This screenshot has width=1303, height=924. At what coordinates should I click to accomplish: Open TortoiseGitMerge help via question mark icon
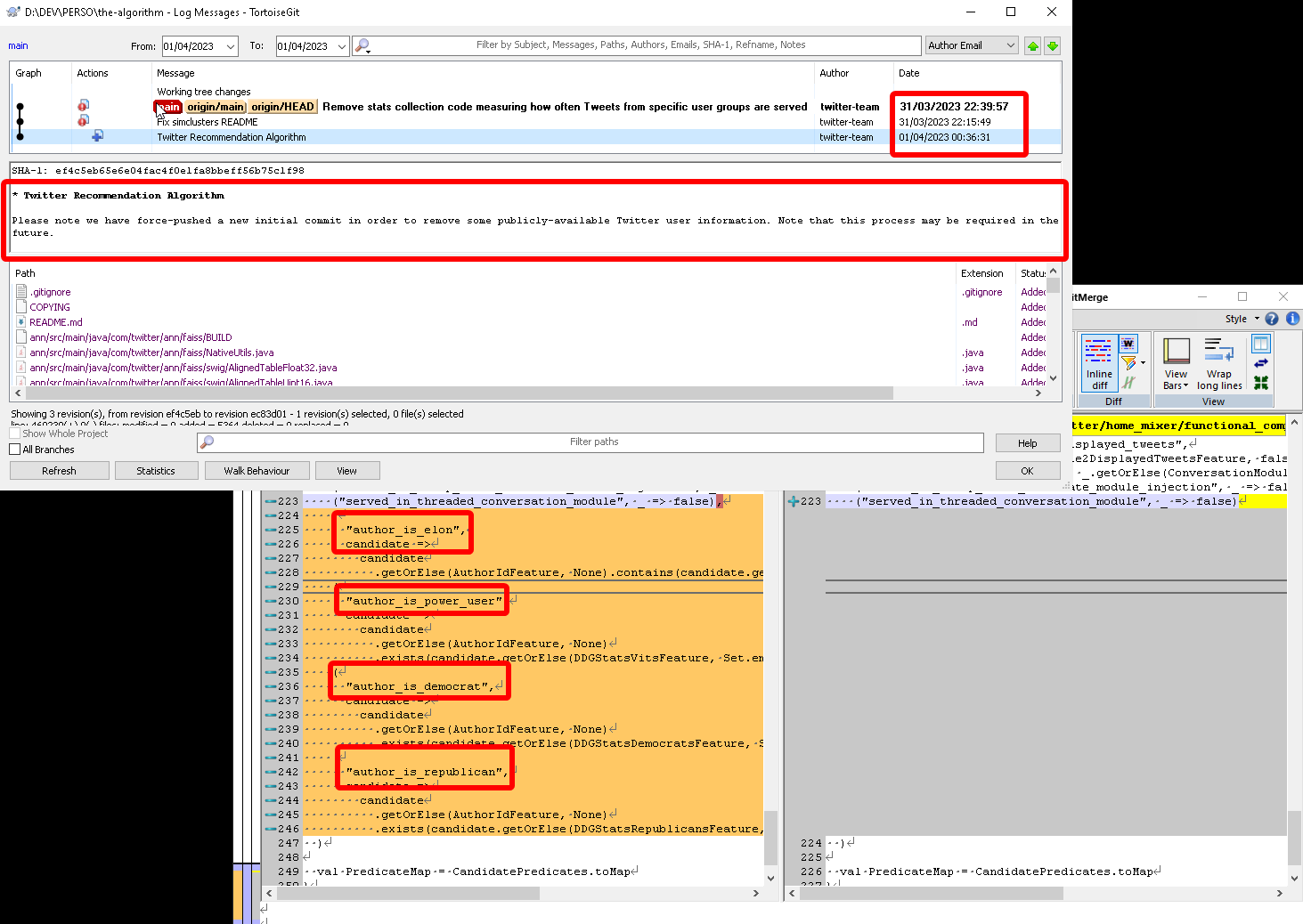(1271, 319)
